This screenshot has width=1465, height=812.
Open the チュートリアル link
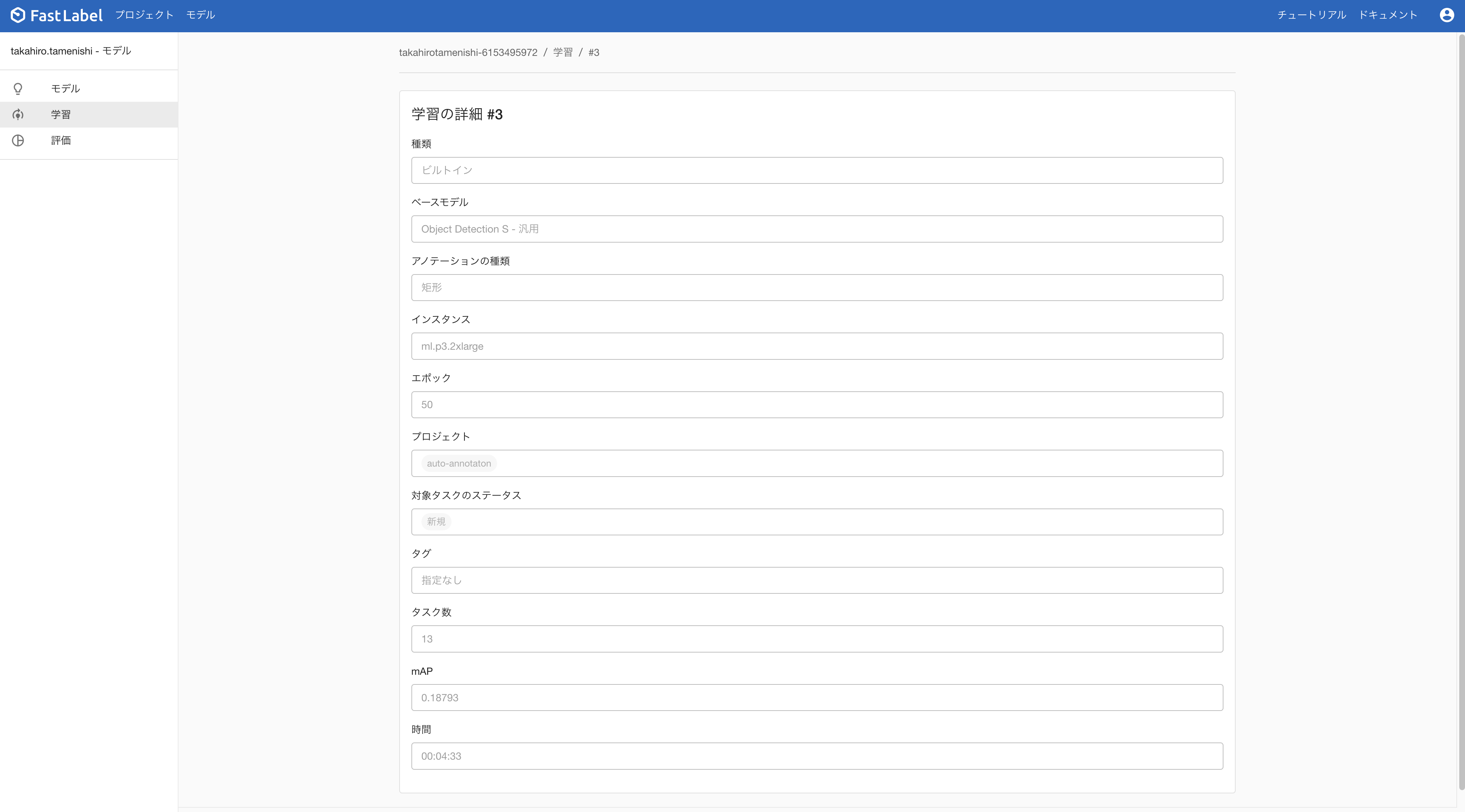[x=1312, y=15]
